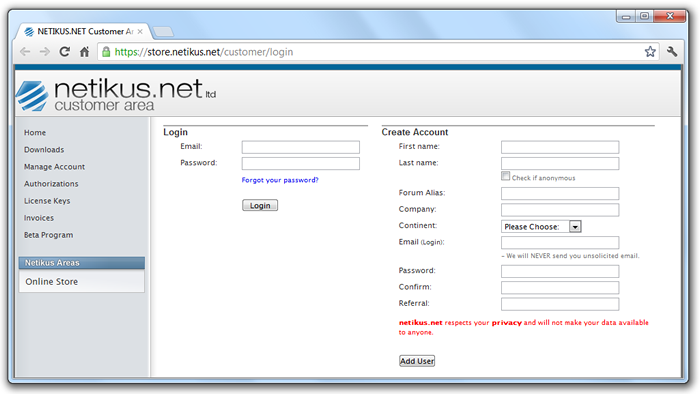Screen dimensions: 700x394
Task: Submit with the Add User button
Action: (417, 361)
